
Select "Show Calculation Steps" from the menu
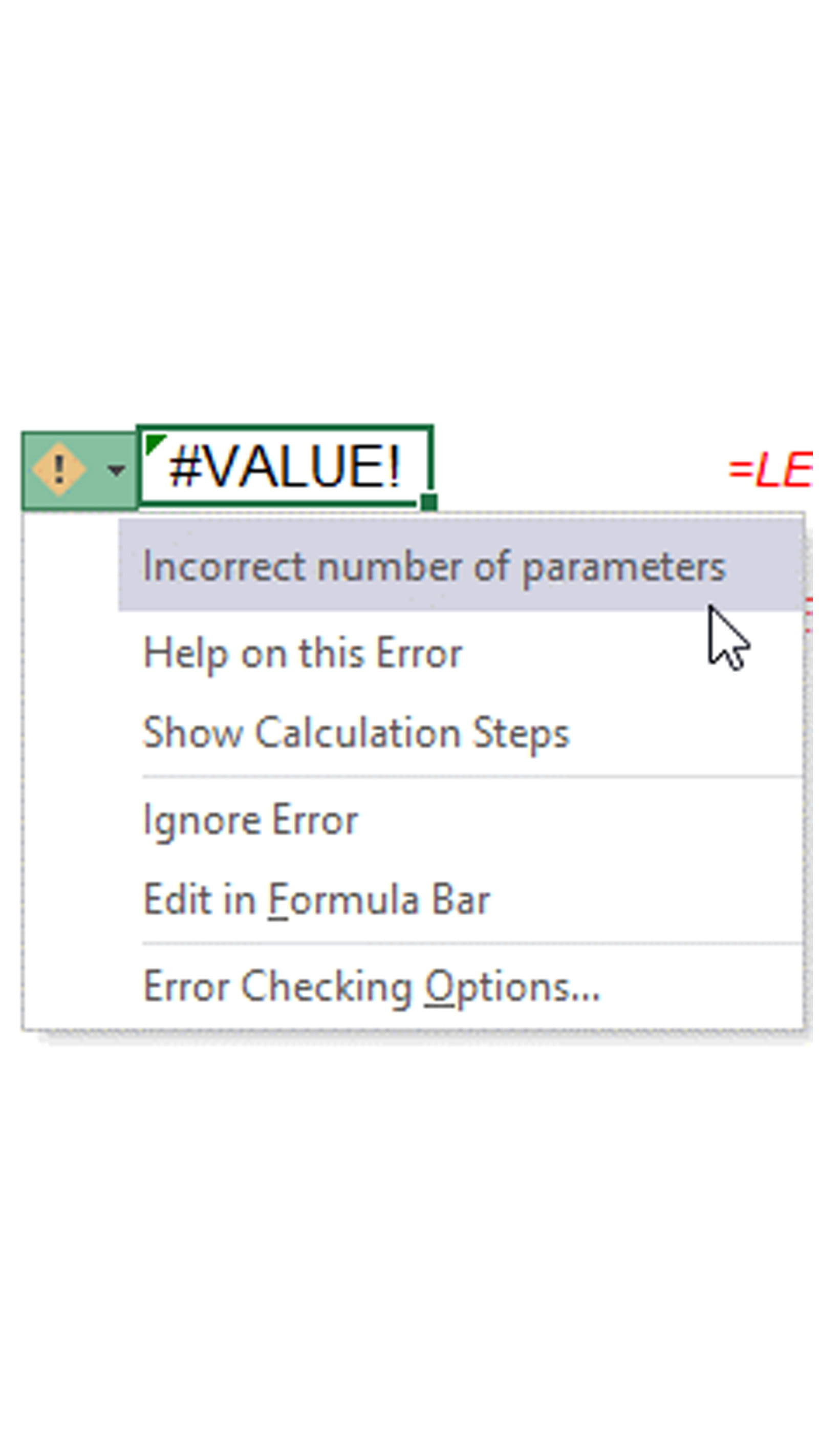click(356, 733)
